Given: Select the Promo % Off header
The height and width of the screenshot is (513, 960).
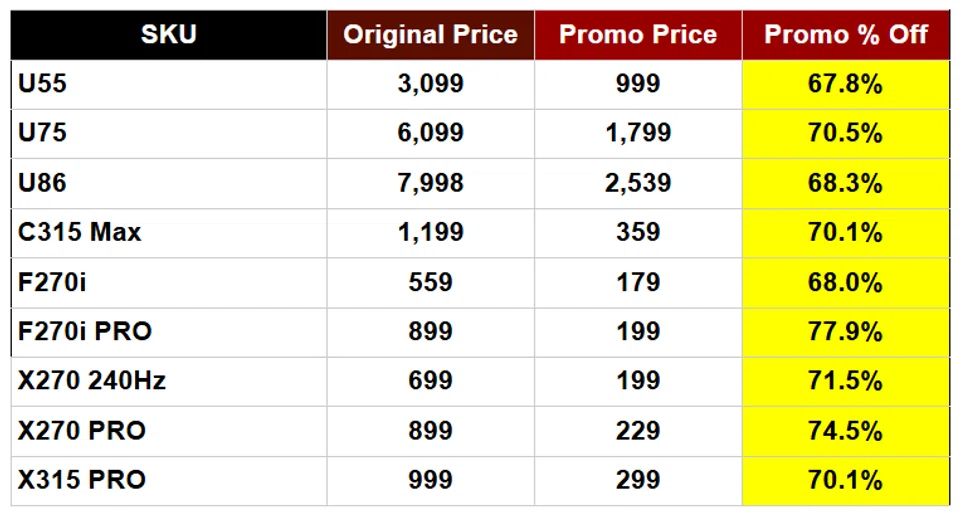Looking at the screenshot, I should 846,35.
